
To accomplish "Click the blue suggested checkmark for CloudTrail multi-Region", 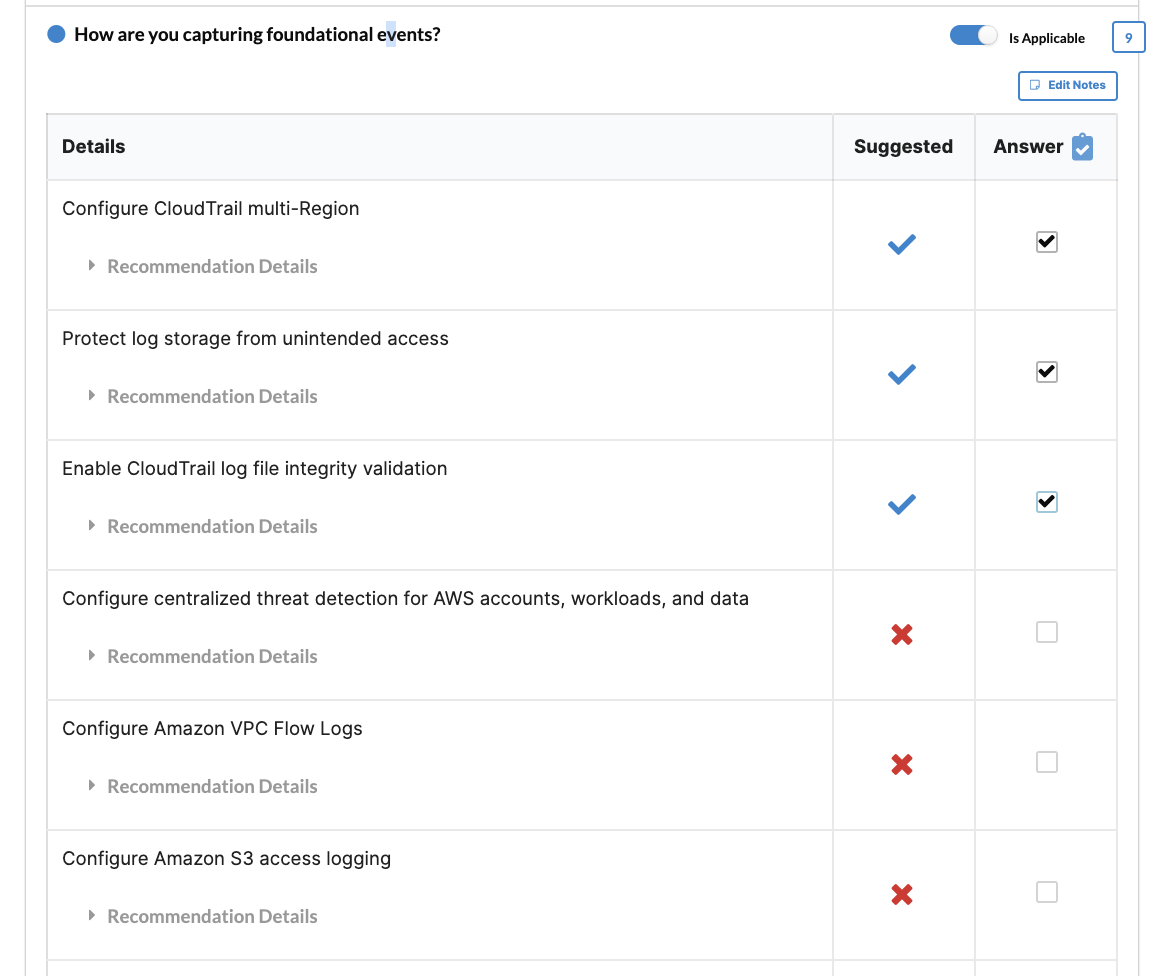I will [901, 244].
